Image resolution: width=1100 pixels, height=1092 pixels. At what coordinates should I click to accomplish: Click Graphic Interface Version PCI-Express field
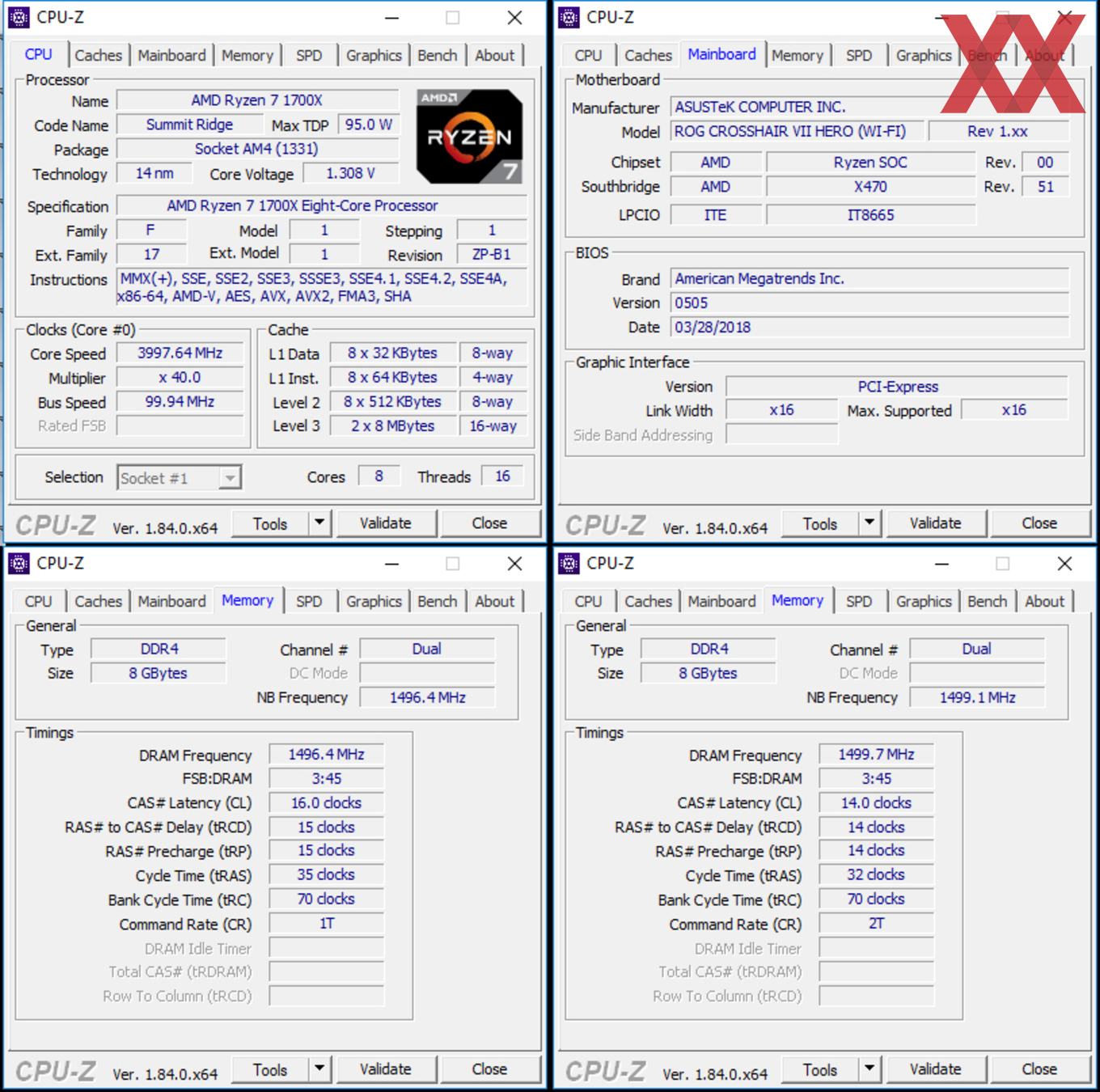(x=897, y=387)
